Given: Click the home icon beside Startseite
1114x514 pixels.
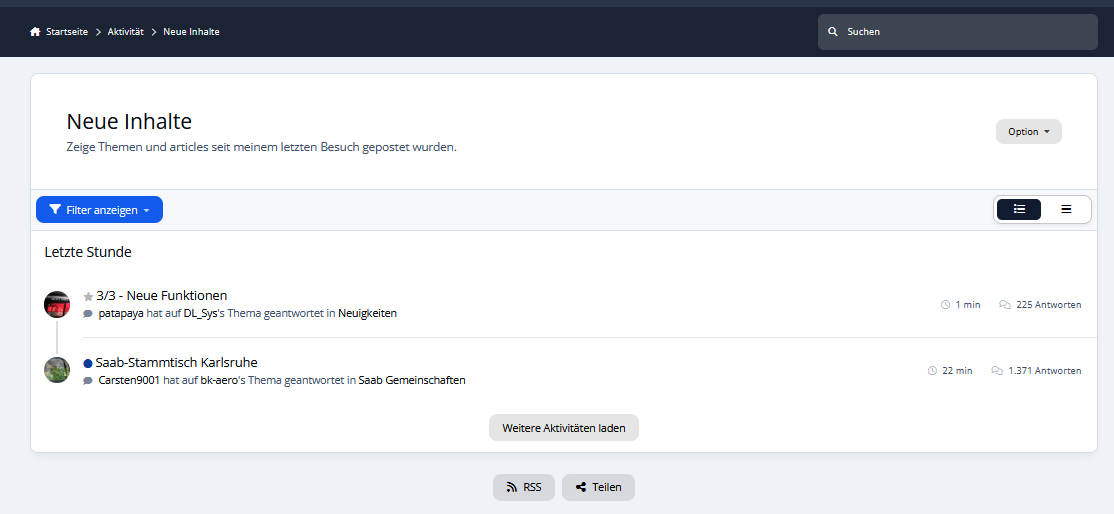Looking at the screenshot, I should [x=35, y=32].
